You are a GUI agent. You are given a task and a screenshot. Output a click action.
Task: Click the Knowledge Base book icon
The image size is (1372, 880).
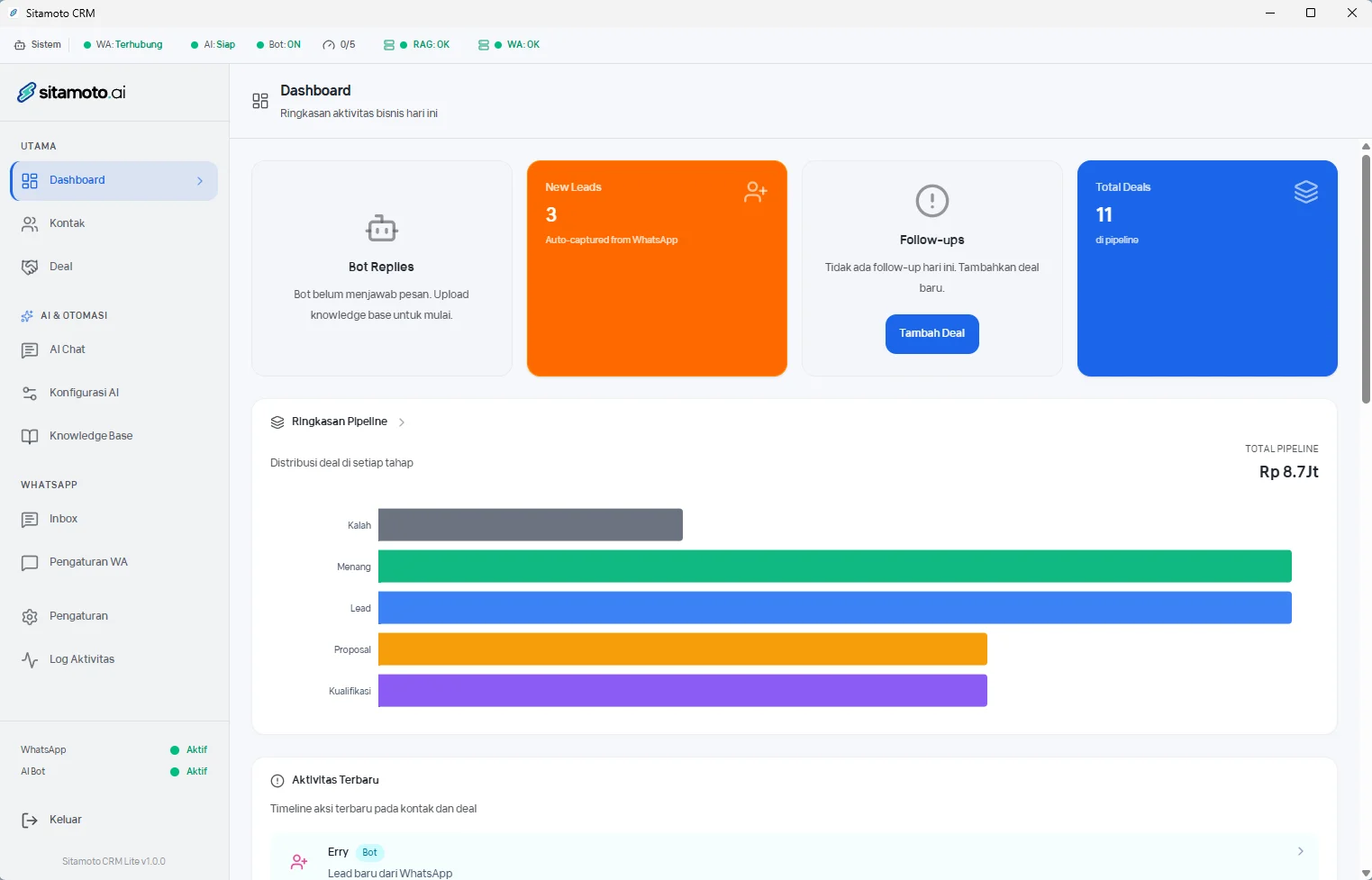[x=30, y=437]
